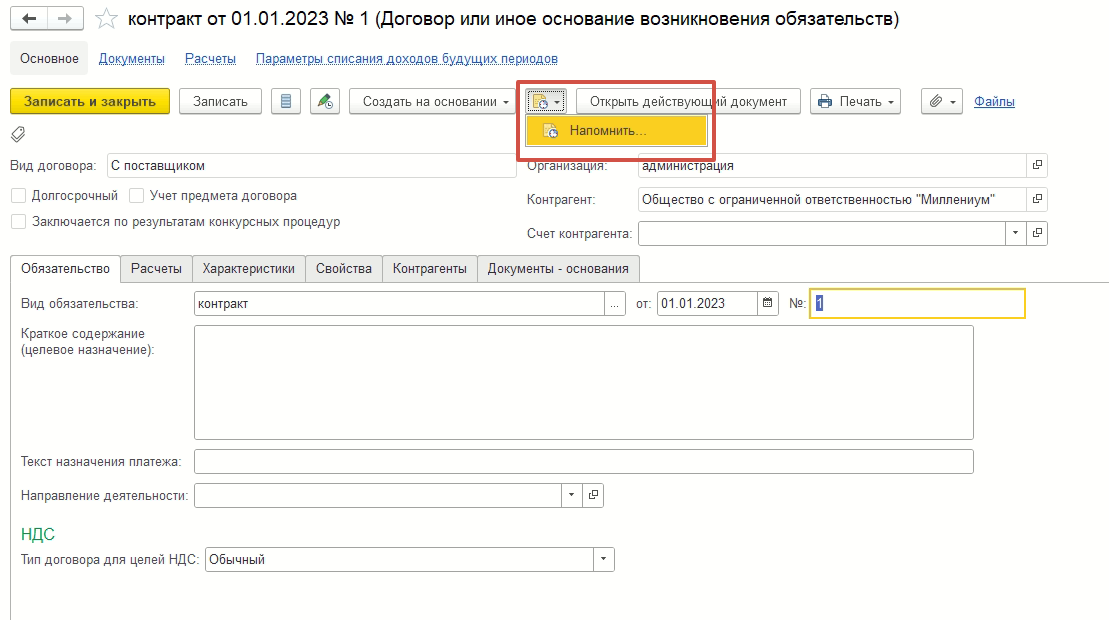Click the contract number № field
Image resolution: width=1109 pixels, height=620 pixels.
coord(917,303)
